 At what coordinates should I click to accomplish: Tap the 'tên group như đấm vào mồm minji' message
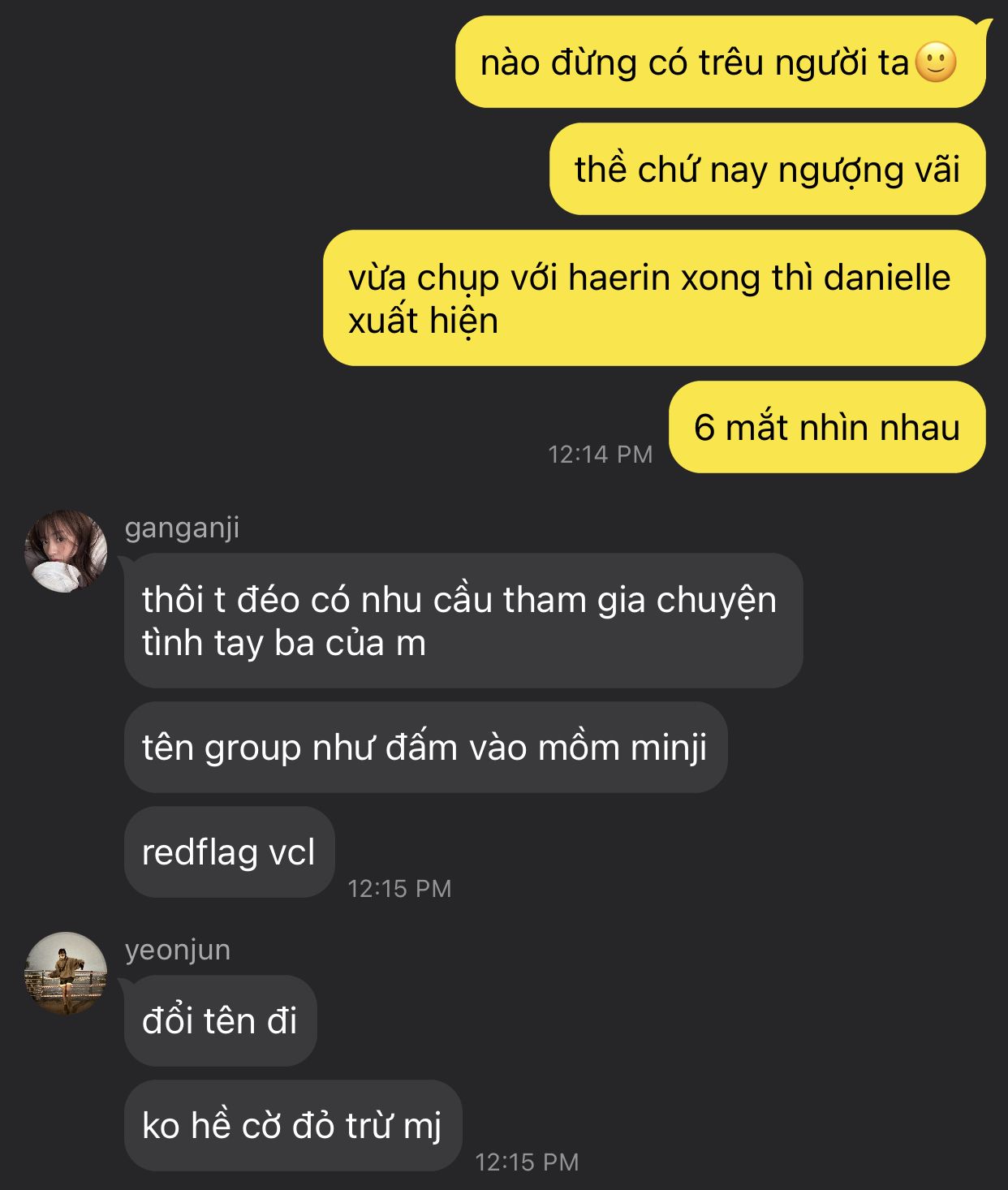425,748
